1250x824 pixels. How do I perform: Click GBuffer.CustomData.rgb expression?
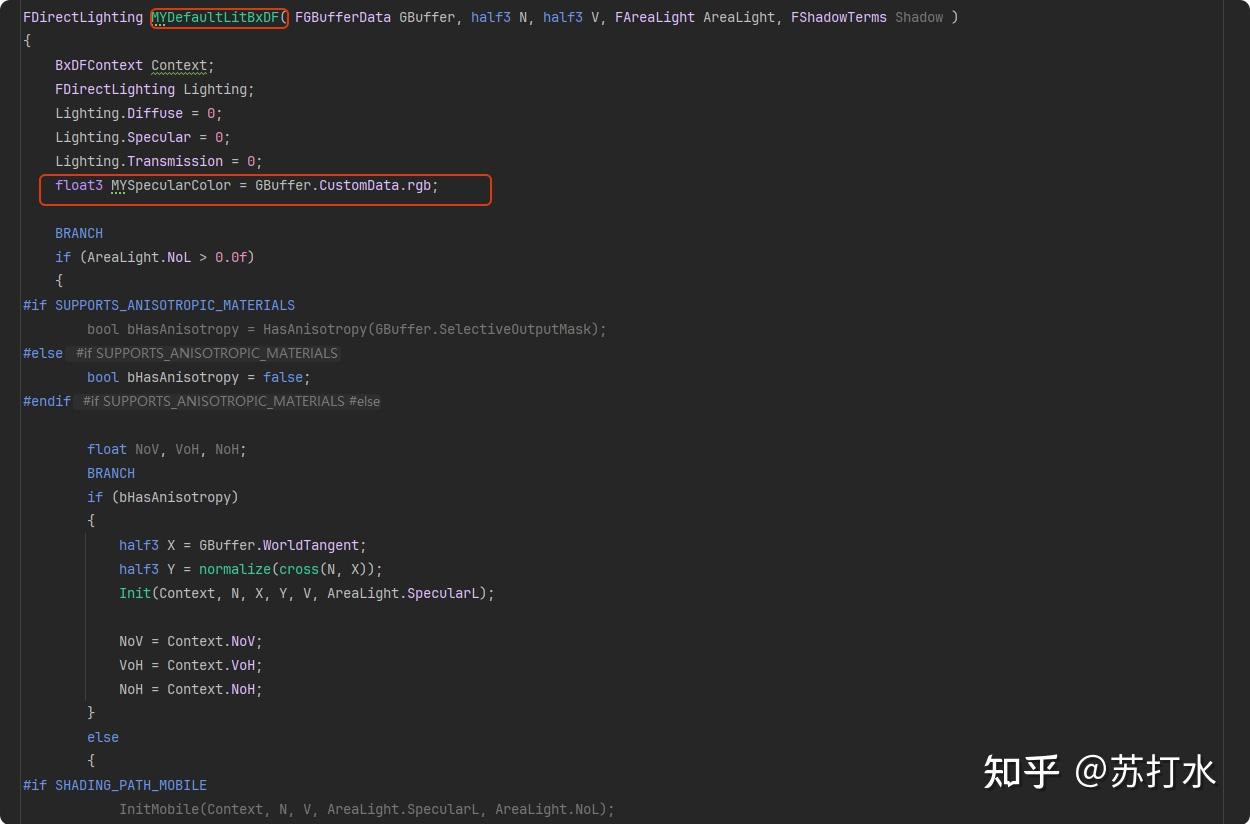[x=345, y=185]
